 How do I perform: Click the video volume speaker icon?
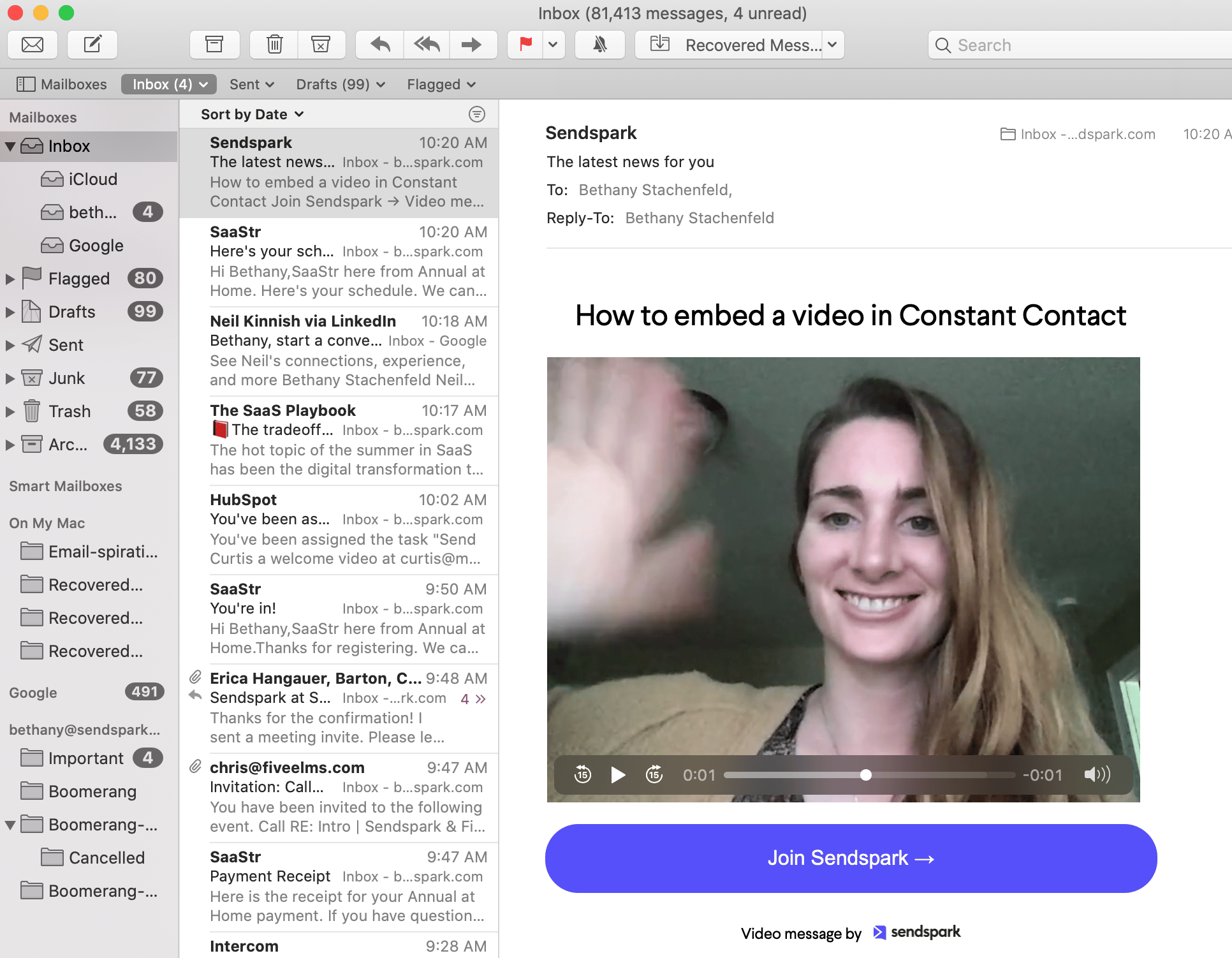[1097, 775]
